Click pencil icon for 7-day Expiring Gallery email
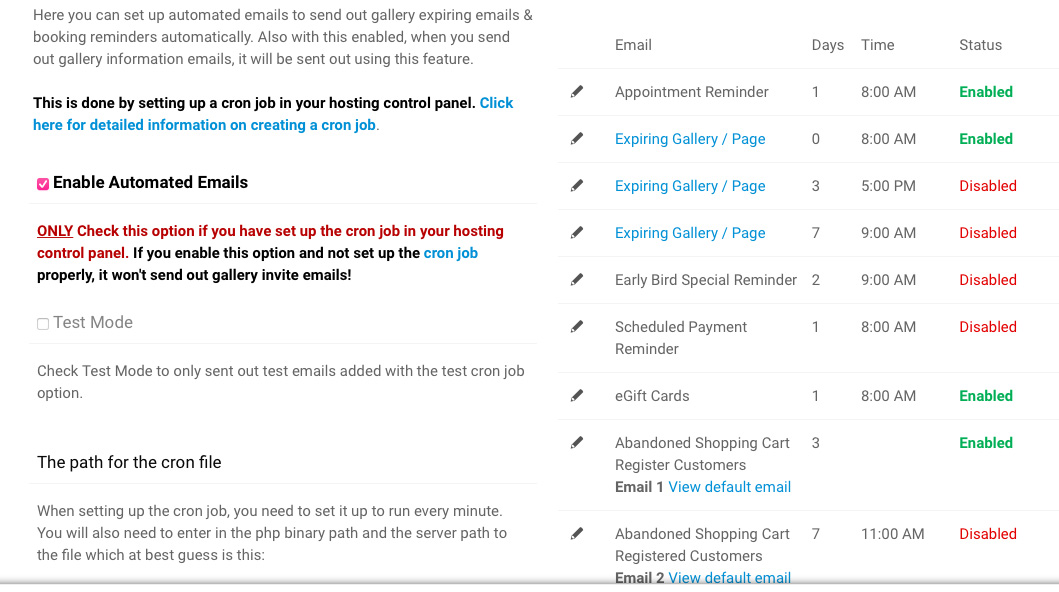Image resolution: width=1059 pixels, height=592 pixels. point(577,233)
